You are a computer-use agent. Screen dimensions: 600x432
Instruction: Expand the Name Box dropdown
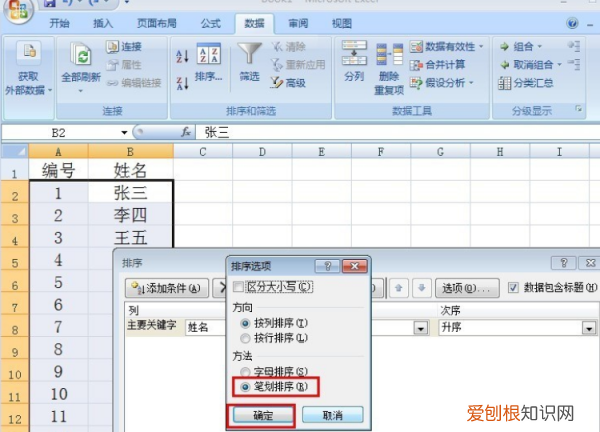[124, 133]
